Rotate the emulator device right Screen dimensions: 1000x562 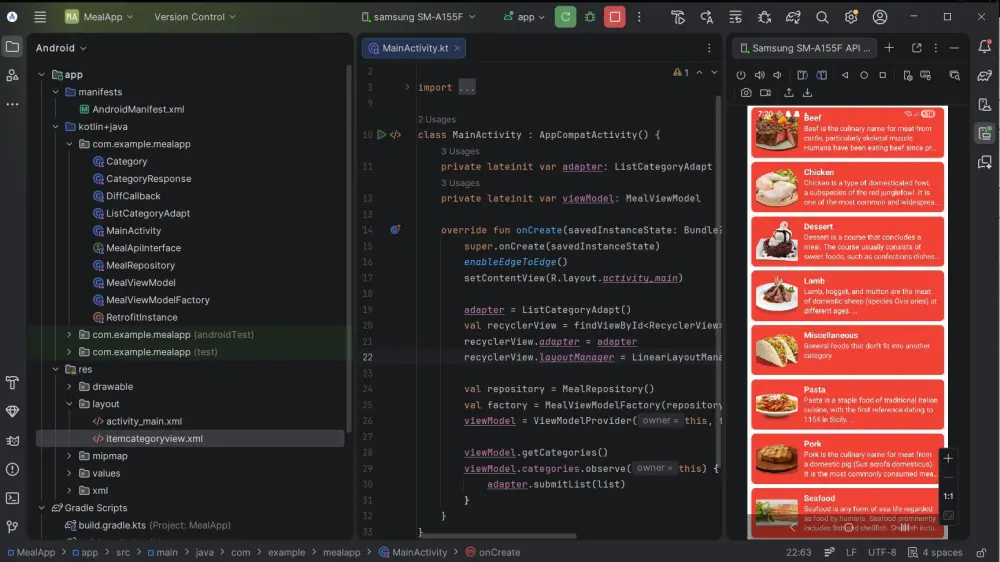(821, 75)
